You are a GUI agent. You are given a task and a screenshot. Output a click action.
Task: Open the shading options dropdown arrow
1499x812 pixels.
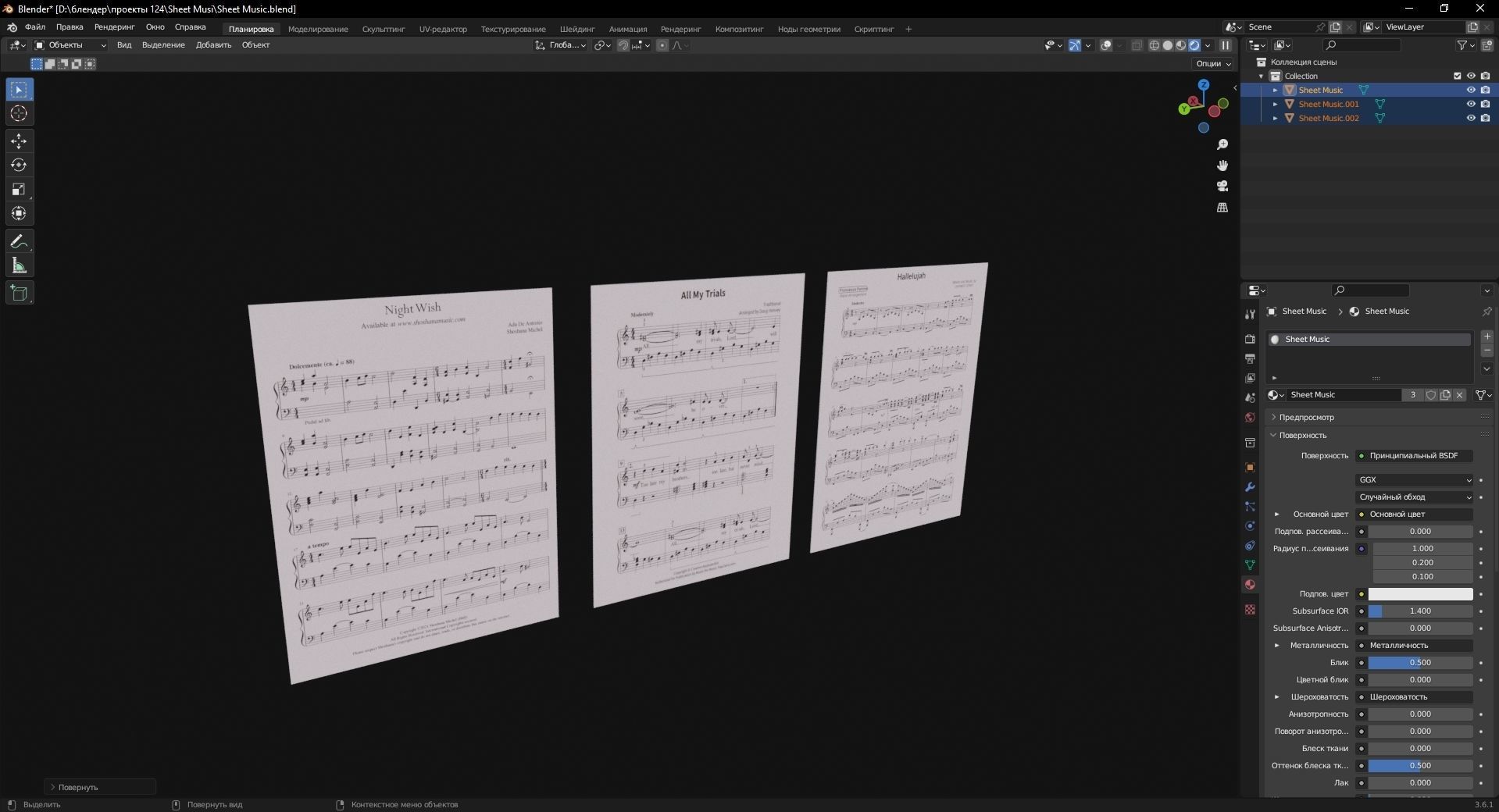point(1208,45)
